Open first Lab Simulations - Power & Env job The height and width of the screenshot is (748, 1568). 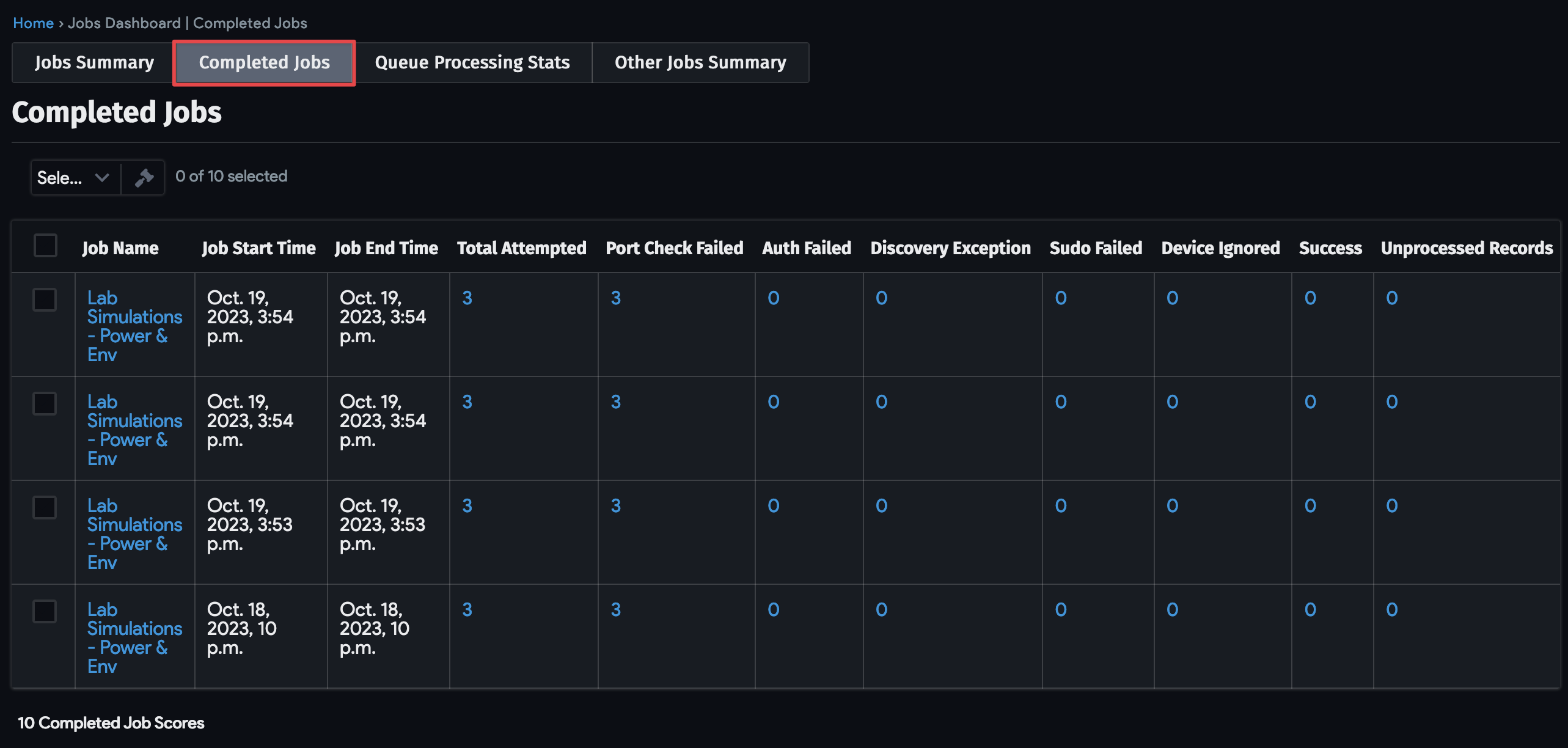click(134, 326)
